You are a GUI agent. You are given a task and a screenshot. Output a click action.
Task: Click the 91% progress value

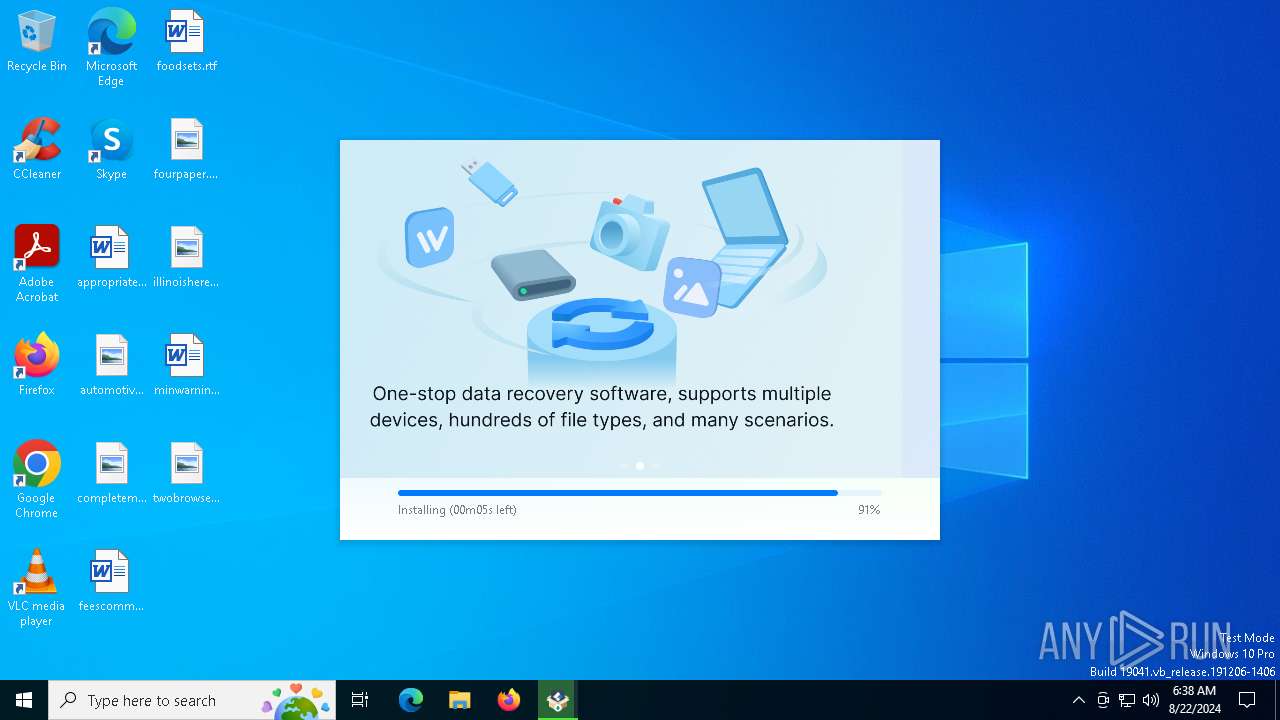[869, 510]
